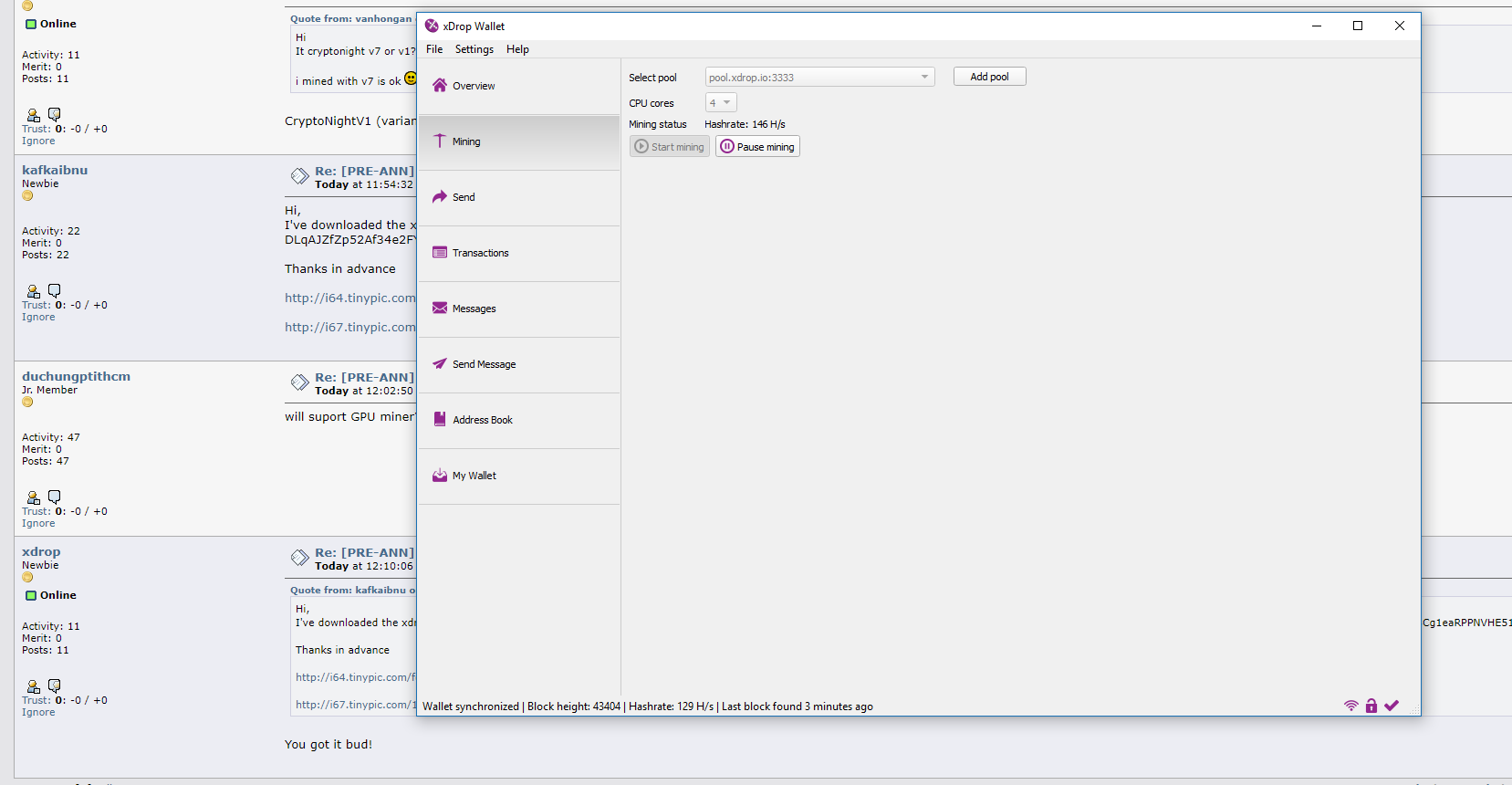Click the post icon beside duchungptithcm's reply title
Viewport: 1512px width, 785px height.
click(x=299, y=382)
